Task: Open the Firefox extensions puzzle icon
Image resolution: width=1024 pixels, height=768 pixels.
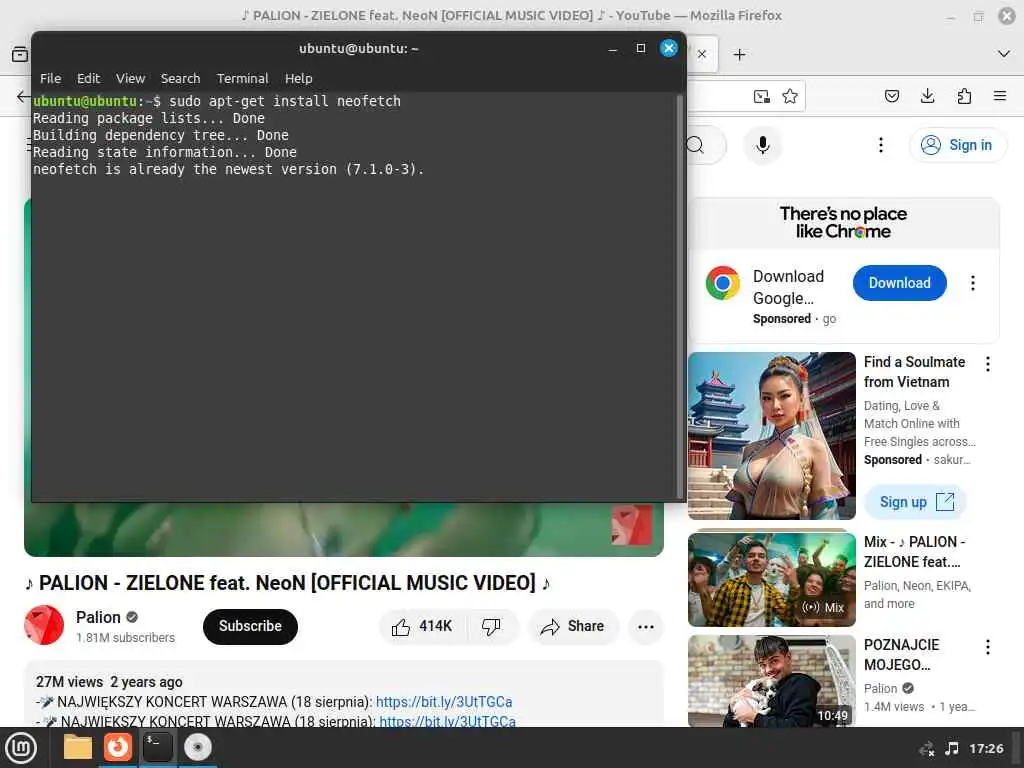Action: (964, 97)
